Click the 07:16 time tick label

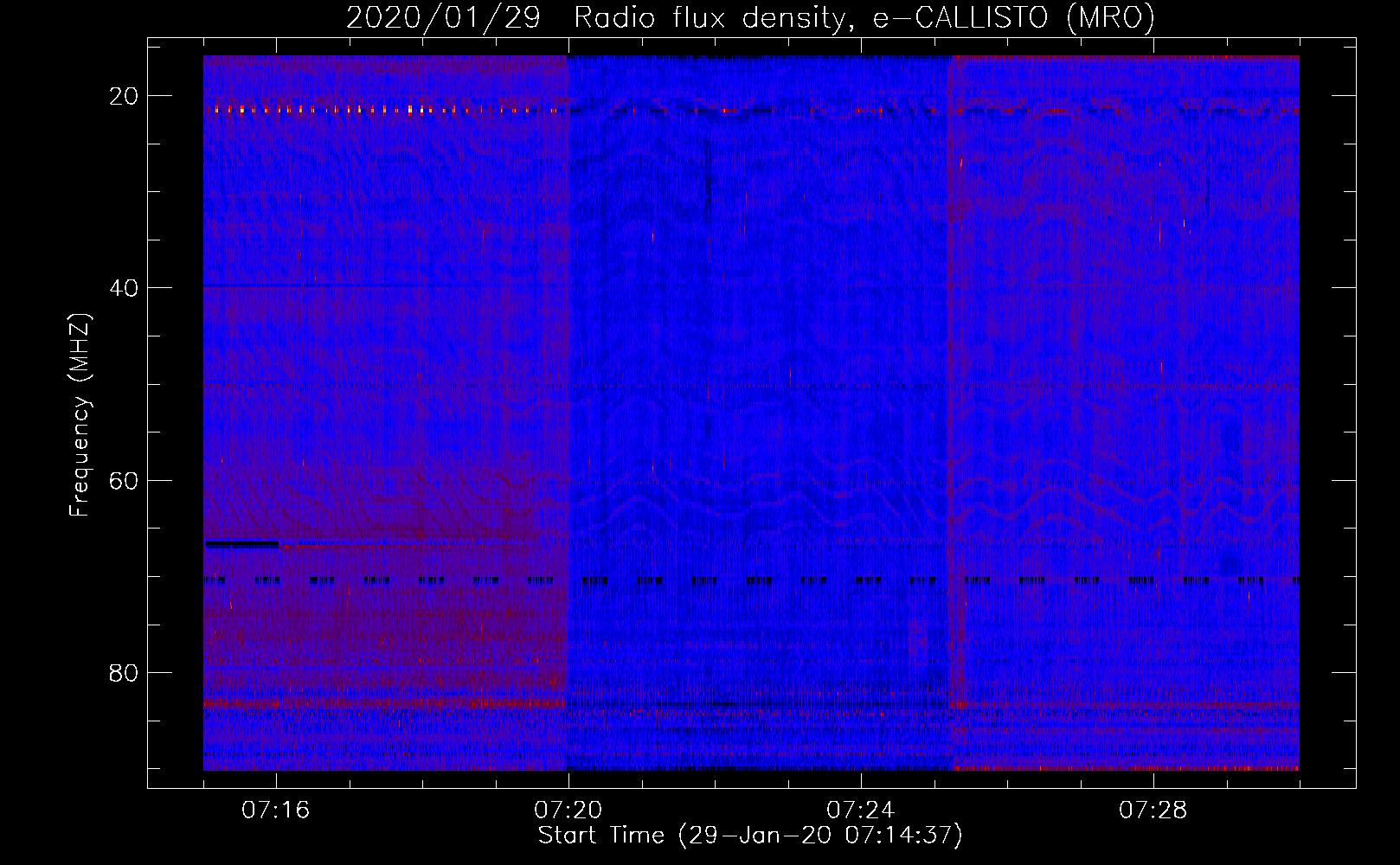coord(276,811)
